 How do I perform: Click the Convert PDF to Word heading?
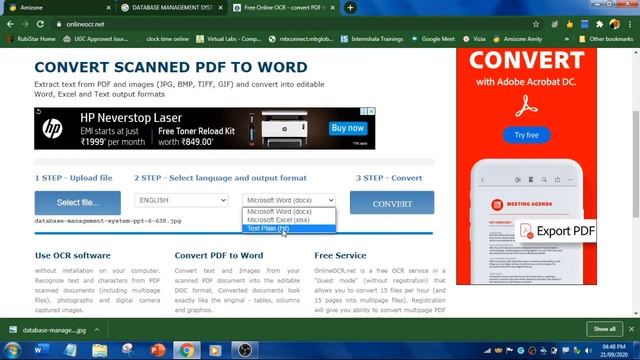[219, 256]
